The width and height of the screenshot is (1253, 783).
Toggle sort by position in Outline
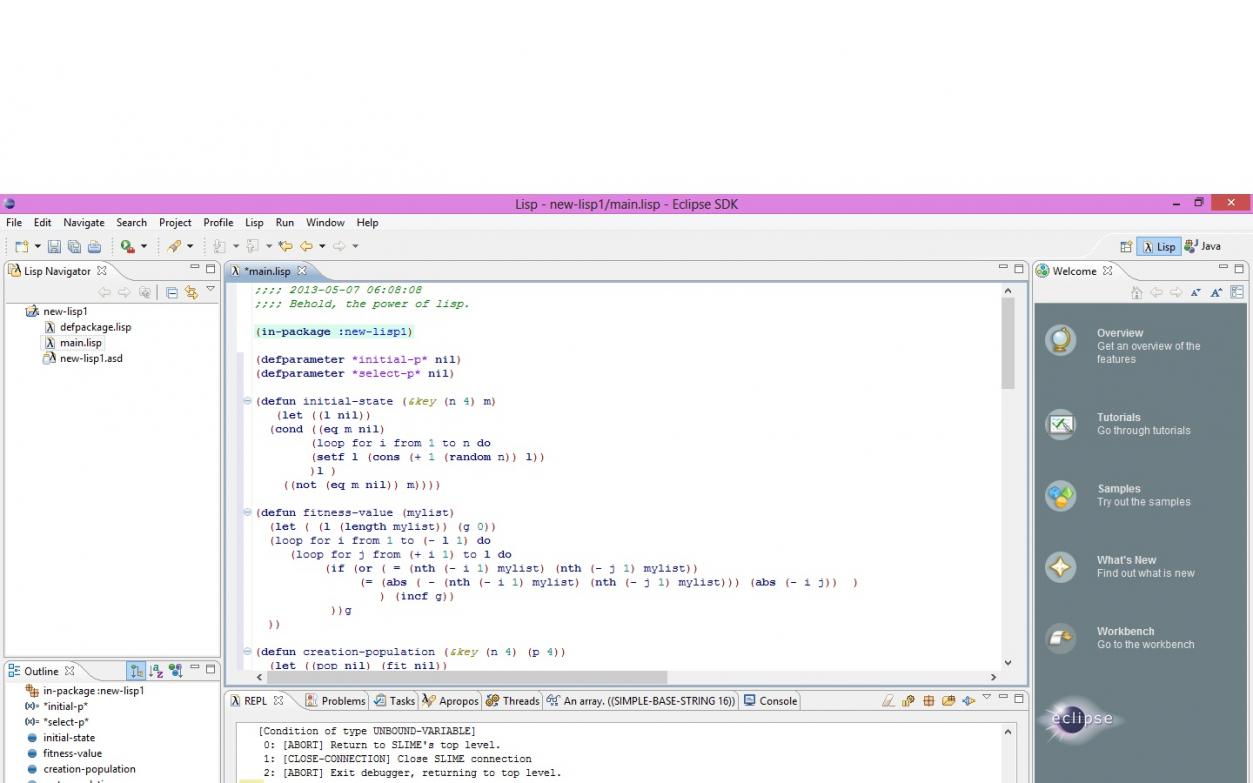click(136, 671)
